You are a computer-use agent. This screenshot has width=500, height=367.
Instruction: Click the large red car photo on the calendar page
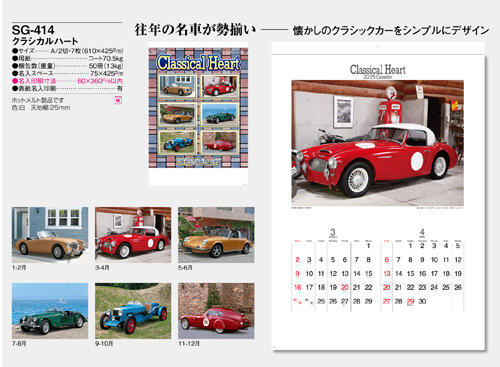(x=378, y=143)
